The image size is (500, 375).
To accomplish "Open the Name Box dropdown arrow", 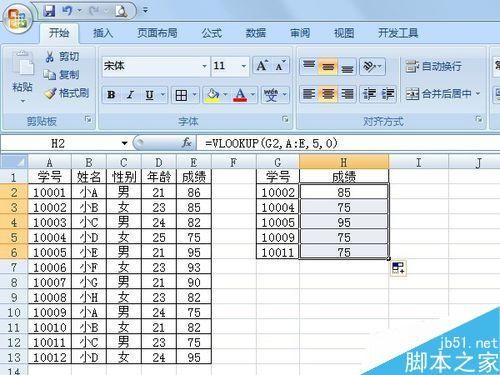I will tap(124, 144).
